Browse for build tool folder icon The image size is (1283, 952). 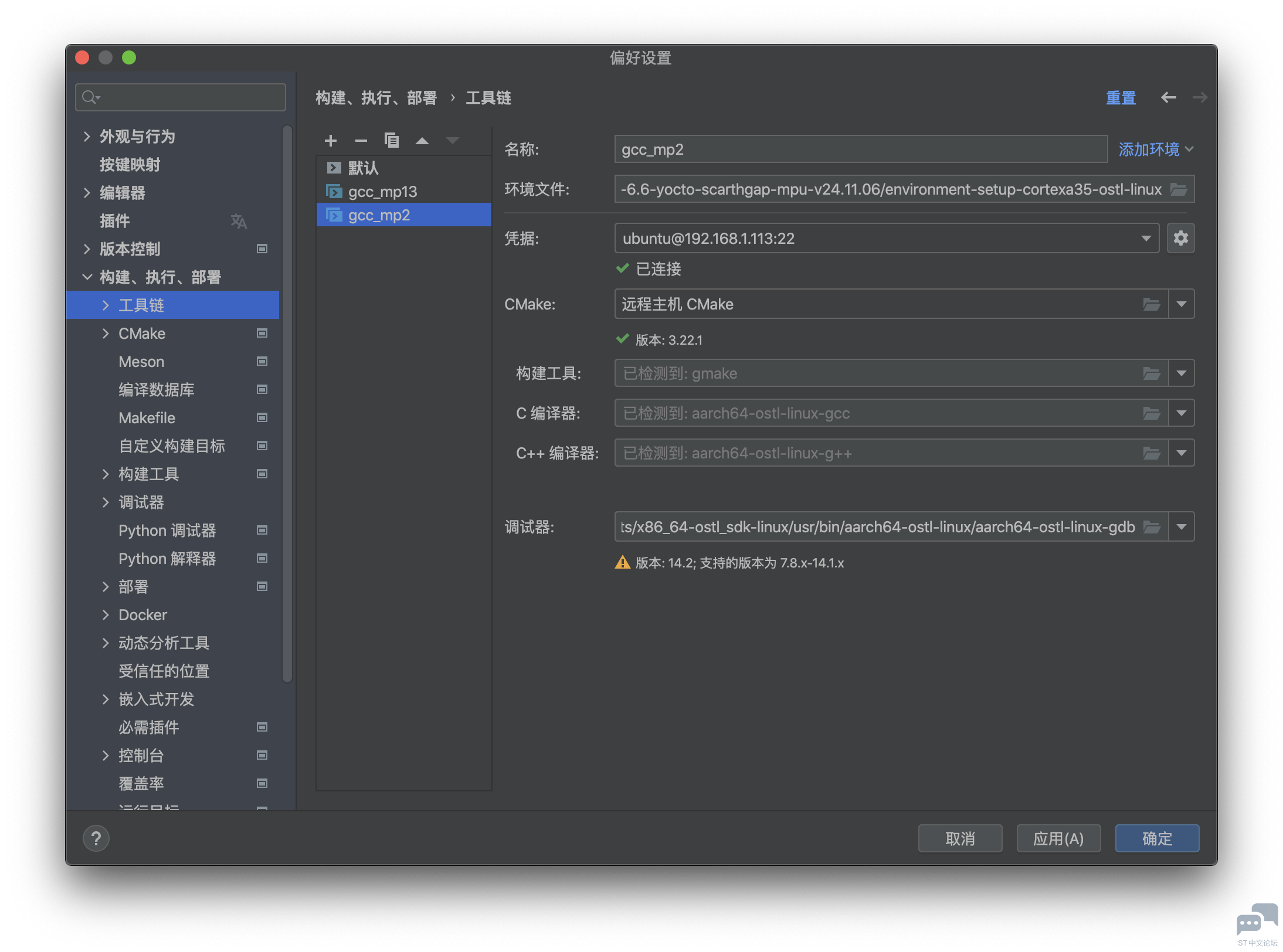(x=1152, y=373)
